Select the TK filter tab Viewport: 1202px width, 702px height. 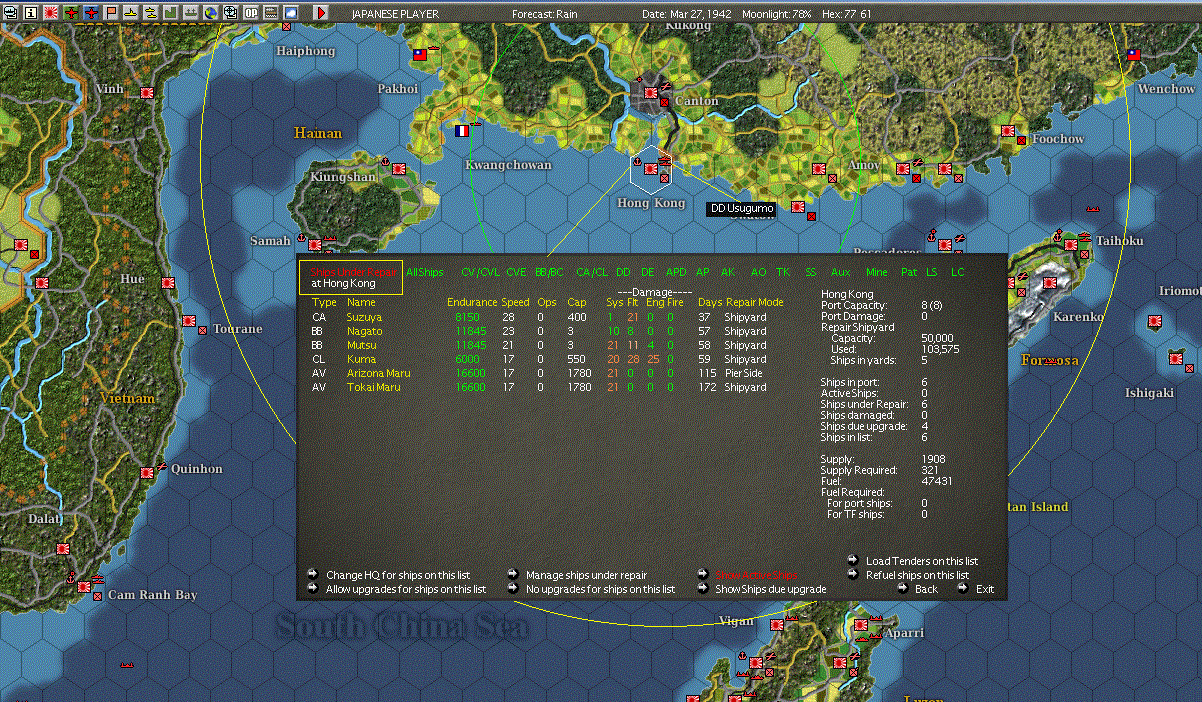(783, 272)
